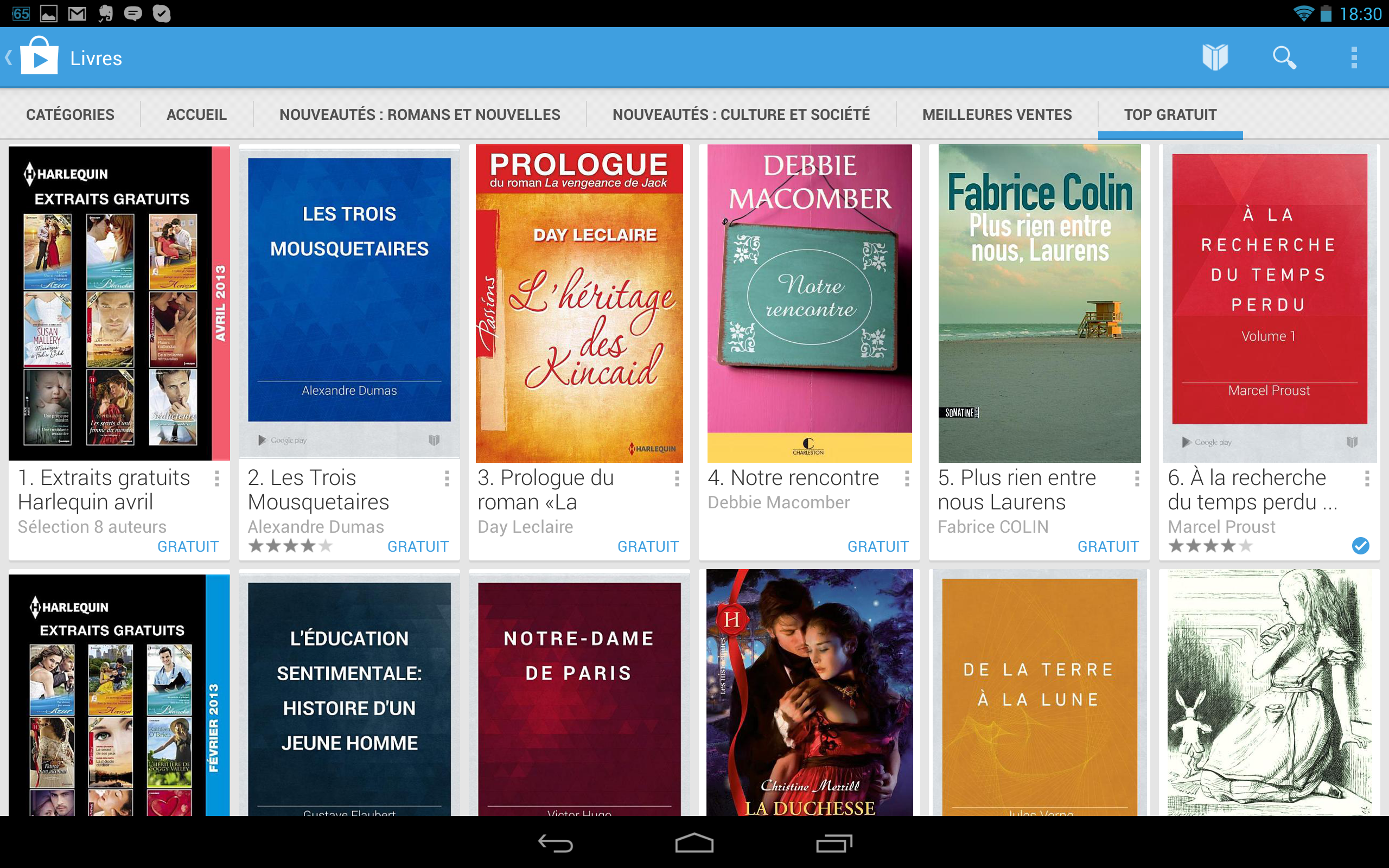1389x868 pixels.
Task: Open options menu for Extraits gratuits Harlequin avril
Action: [x=217, y=478]
